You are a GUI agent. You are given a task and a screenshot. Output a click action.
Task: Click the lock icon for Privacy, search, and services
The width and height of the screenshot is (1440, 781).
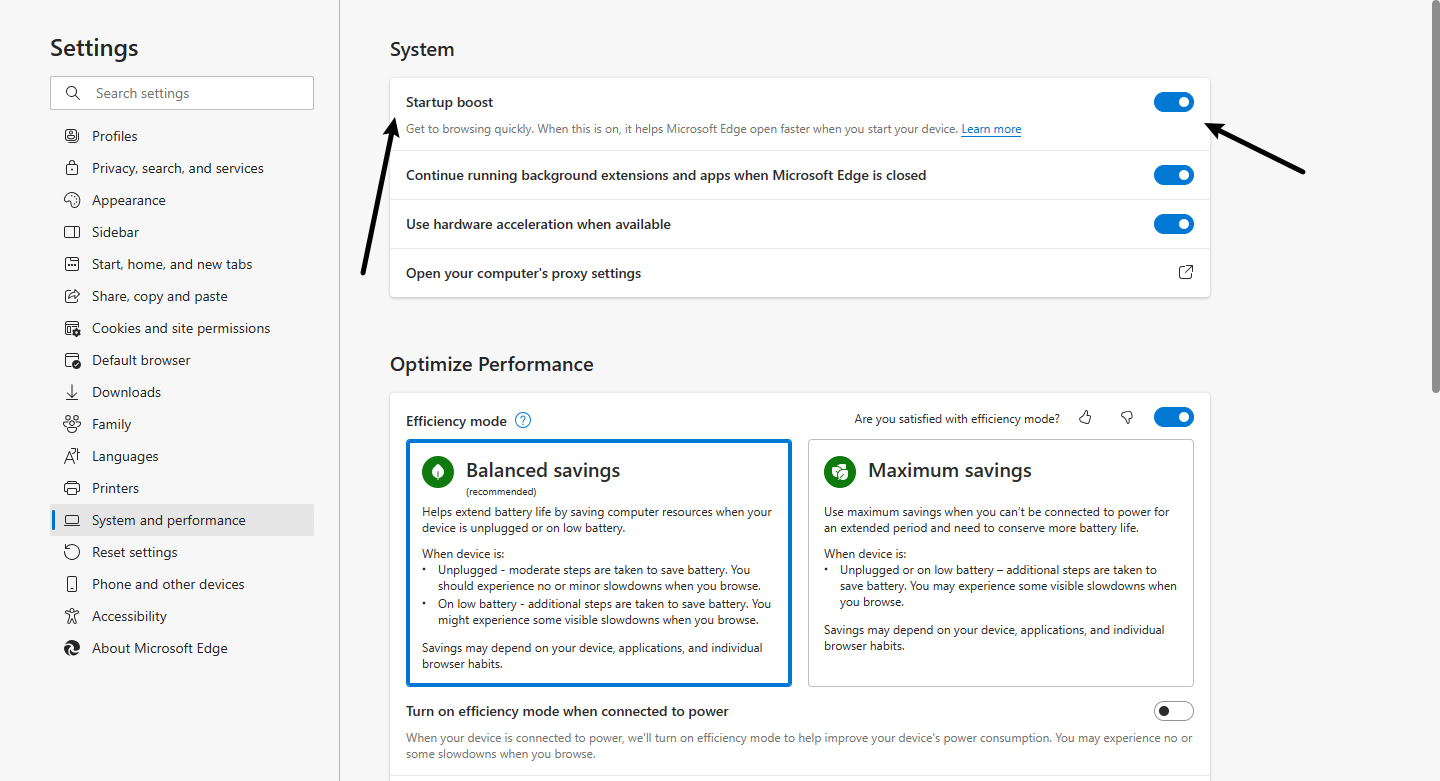point(72,168)
